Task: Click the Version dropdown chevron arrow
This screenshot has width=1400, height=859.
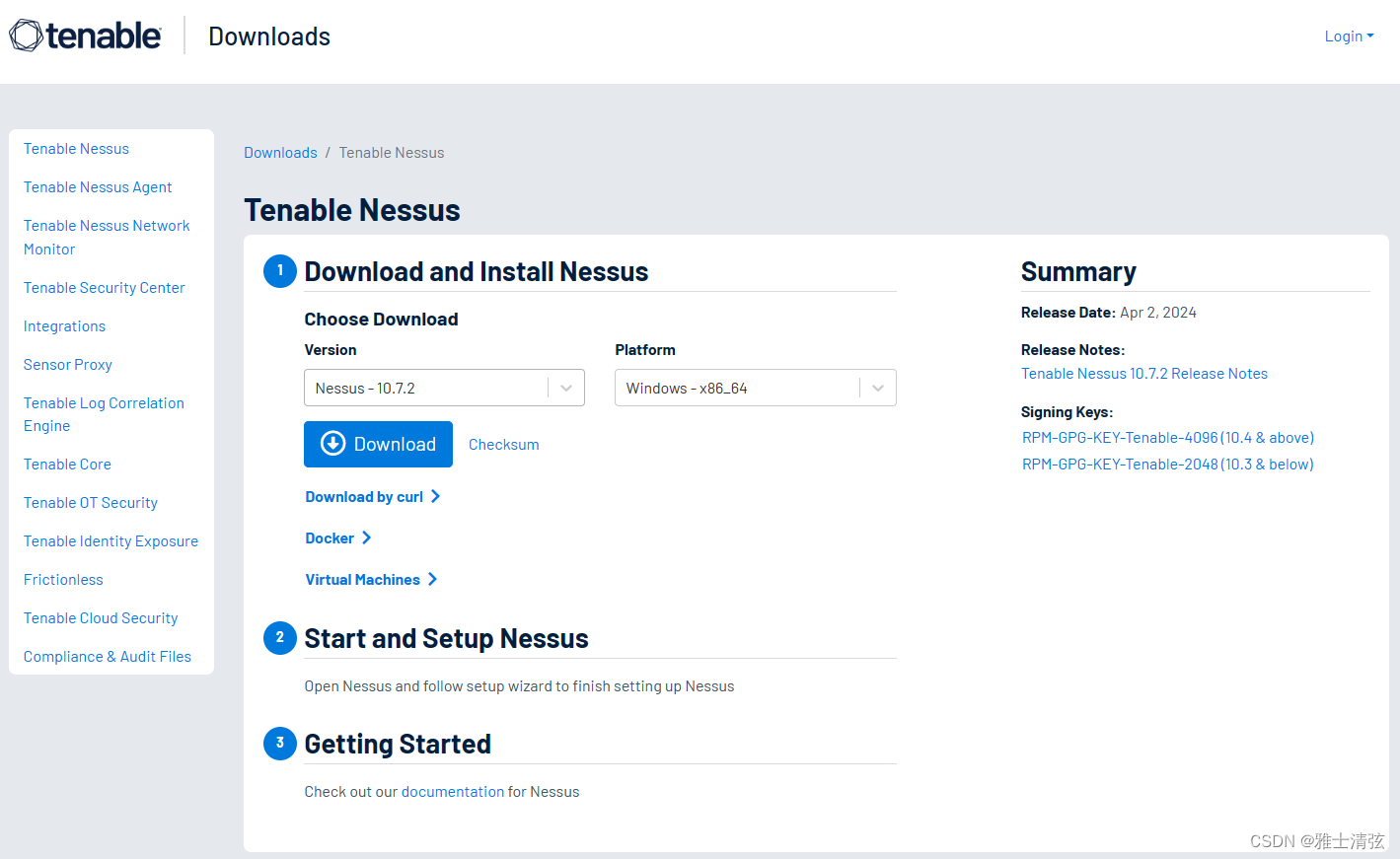Action: coord(566,389)
